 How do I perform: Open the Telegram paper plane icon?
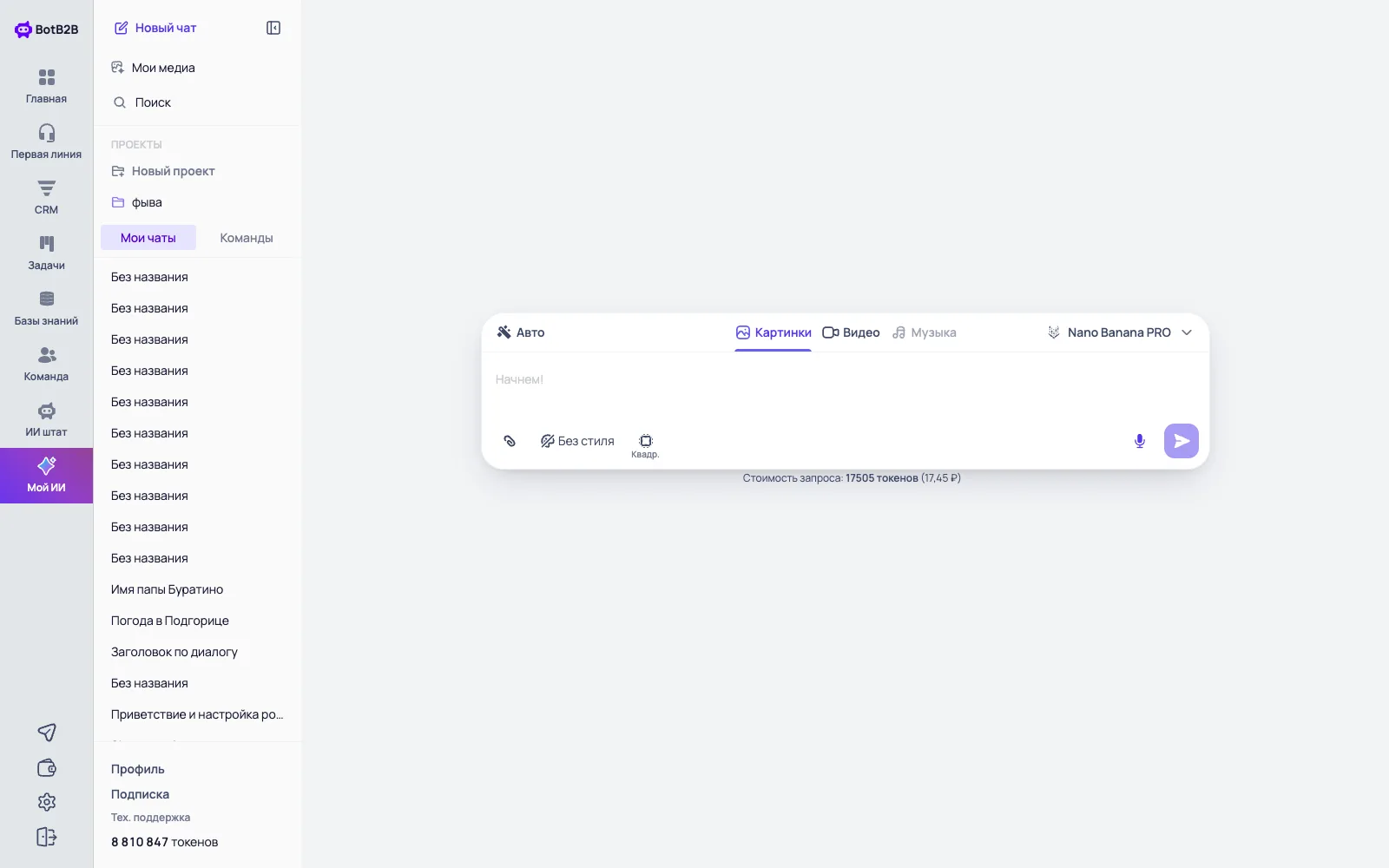tap(47, 733)
